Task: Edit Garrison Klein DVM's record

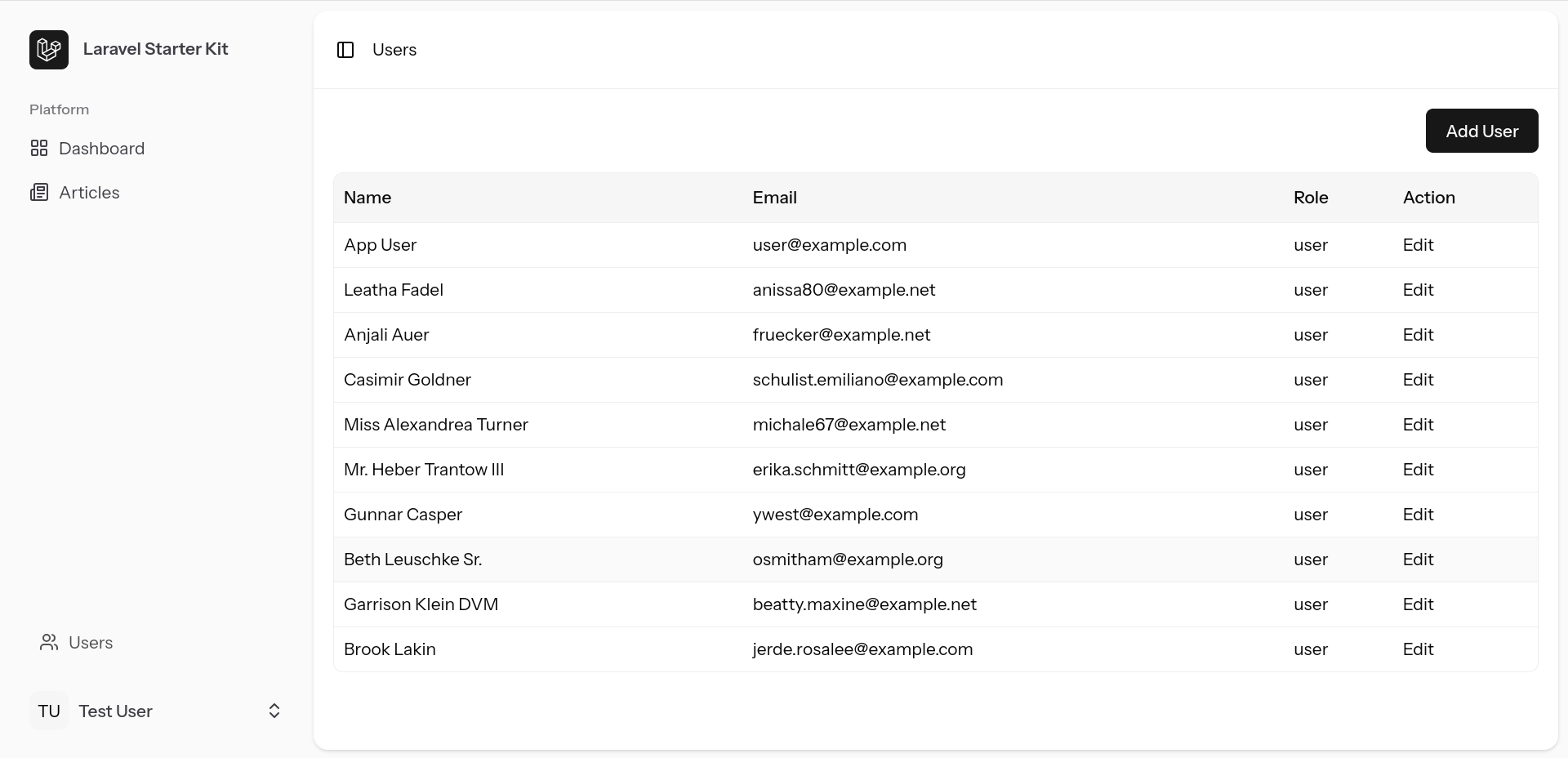Action: [x=1417, y=604]
